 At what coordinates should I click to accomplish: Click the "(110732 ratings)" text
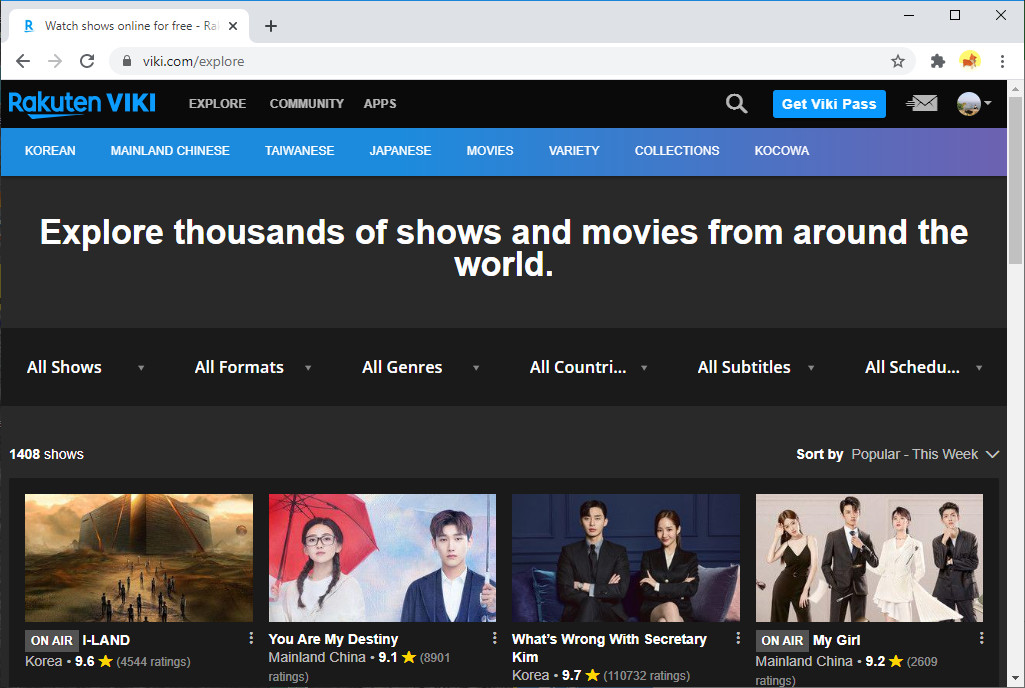click(647, 676)
